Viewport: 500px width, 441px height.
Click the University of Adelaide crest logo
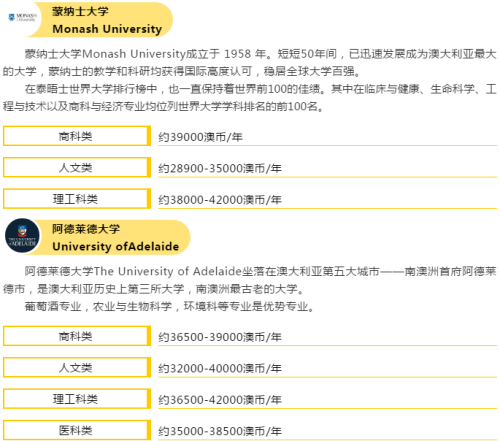pos(22,236)
